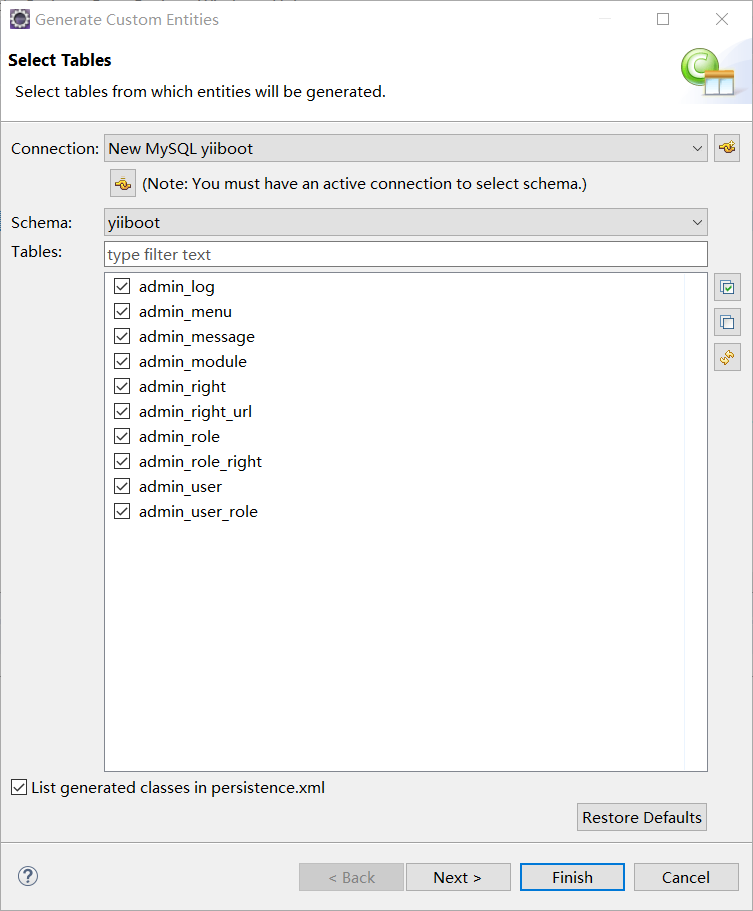Screen dimensions: 753x911
Task: Open the help question mark icon
Action: point(27,877)
